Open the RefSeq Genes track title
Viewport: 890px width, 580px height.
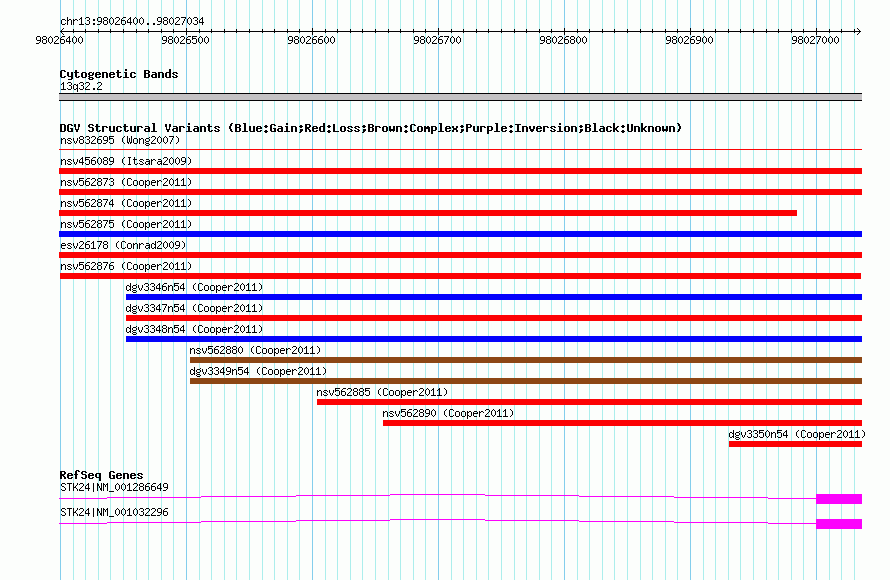point(102,475)
